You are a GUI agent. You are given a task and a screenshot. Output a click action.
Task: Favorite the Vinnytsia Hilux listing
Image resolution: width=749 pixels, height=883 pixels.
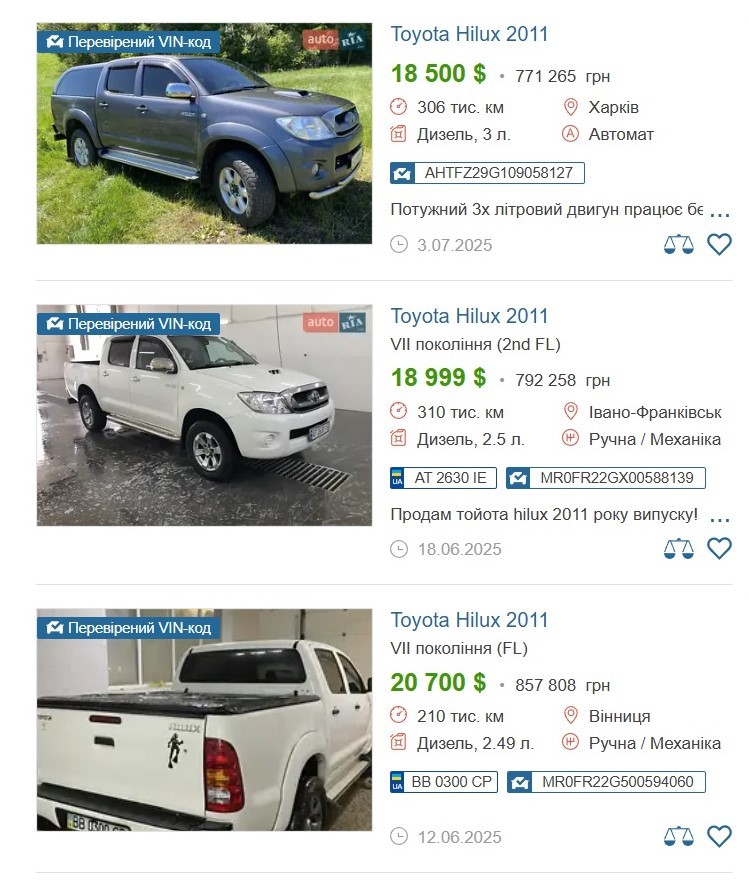[719, 836]
